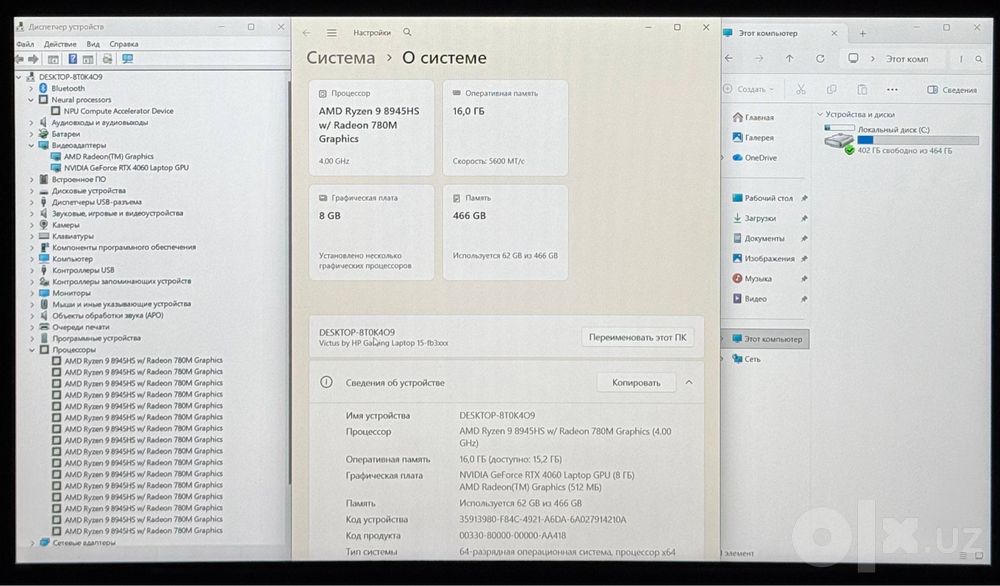Click the Paste icon in Explorer toolbar
The height and width of the screenshot is (586, 1000).
pos(862,90)
